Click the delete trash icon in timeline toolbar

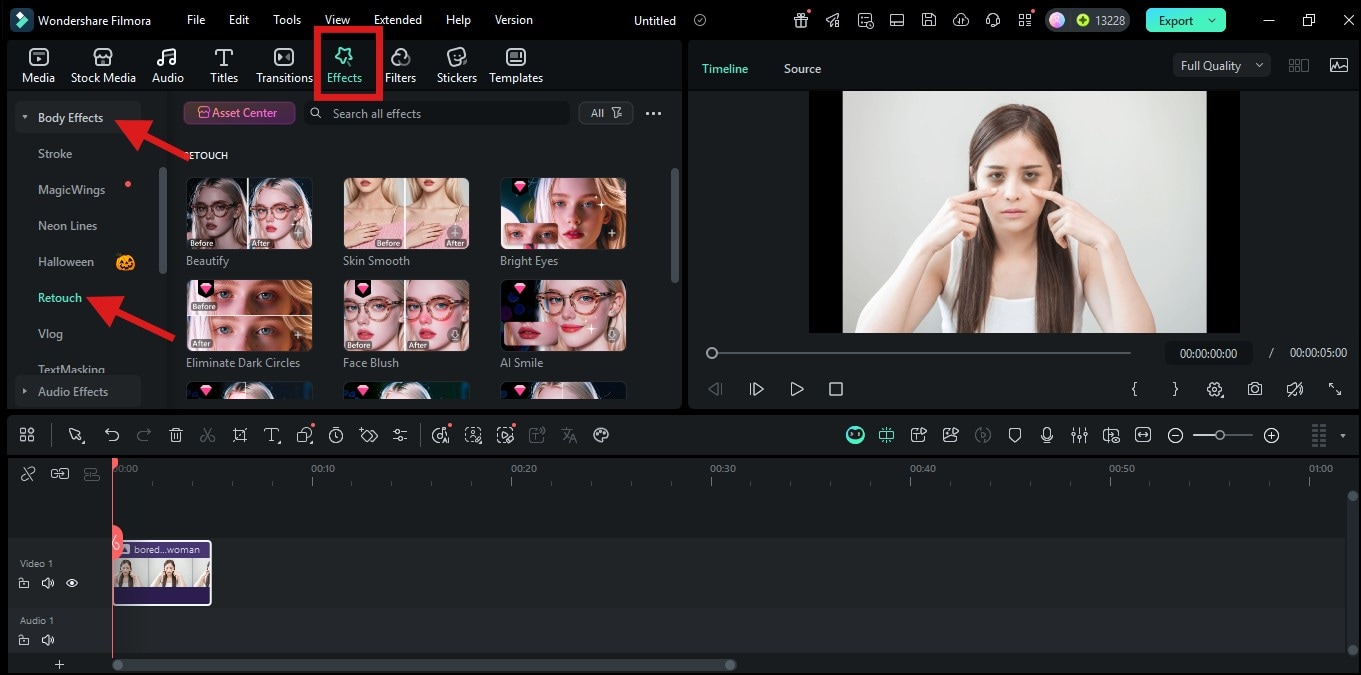[x=176, y=435]
